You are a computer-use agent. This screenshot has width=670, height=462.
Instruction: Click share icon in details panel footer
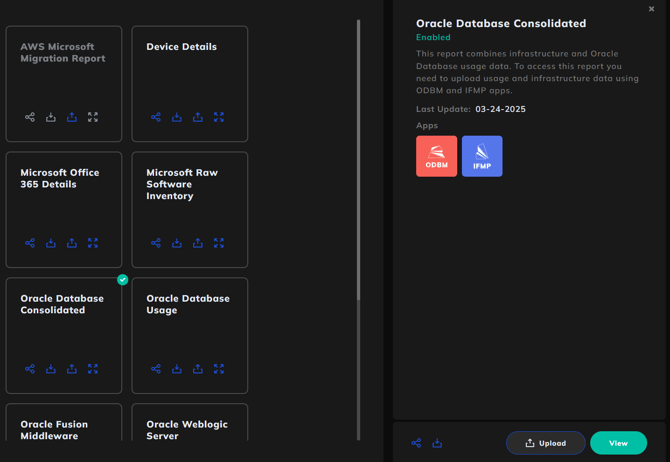(416, 443)
